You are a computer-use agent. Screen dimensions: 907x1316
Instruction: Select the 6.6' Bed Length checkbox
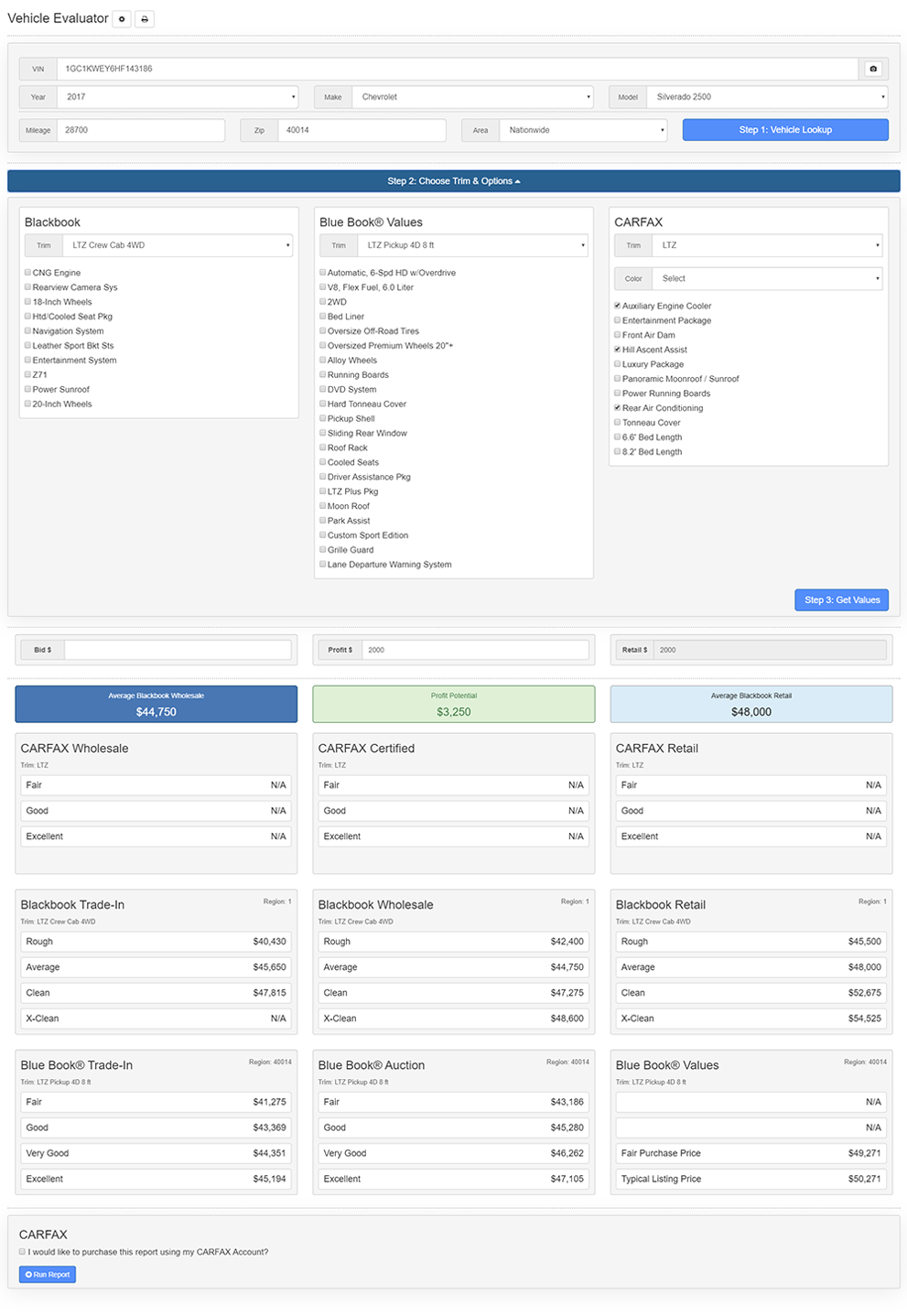tap(618, 437)
